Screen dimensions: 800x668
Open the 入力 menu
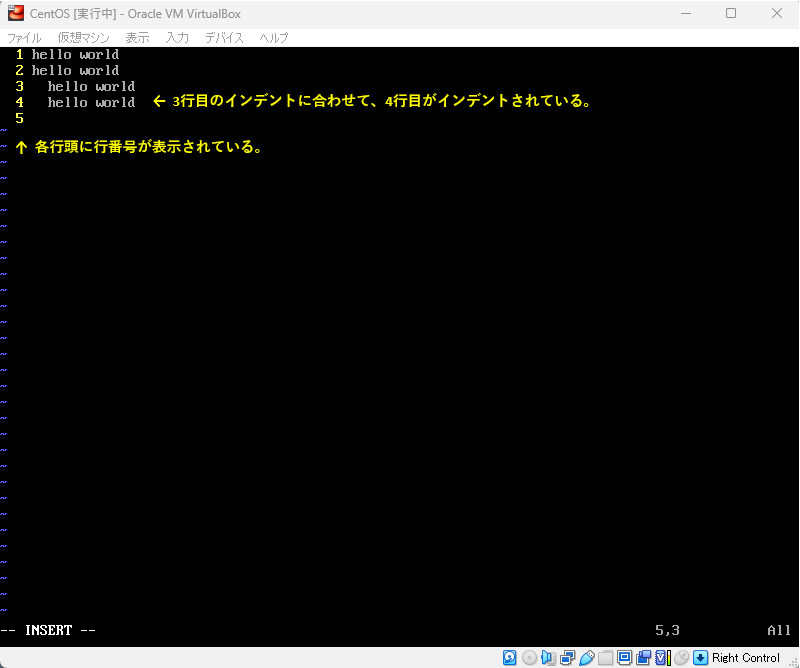pyautogui.click(x=178, y=38)
